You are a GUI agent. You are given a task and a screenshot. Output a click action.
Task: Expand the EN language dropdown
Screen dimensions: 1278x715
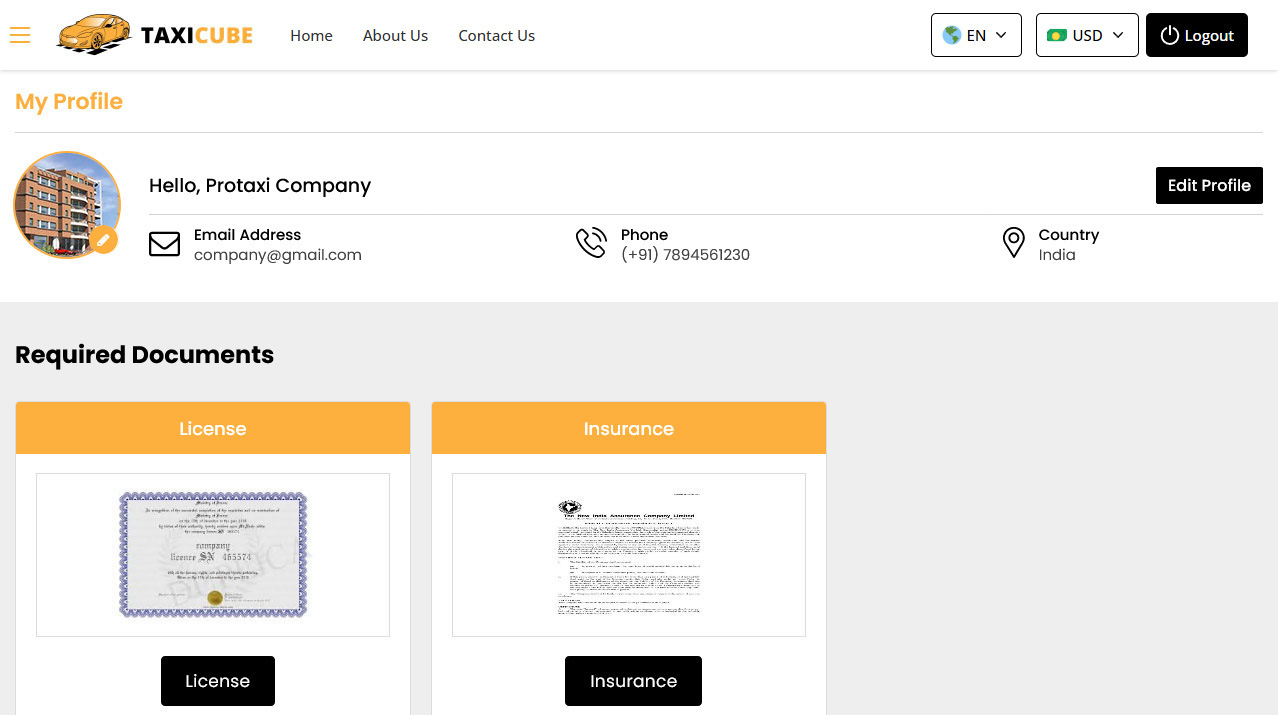pyautogui.click(x=976, y=34)
